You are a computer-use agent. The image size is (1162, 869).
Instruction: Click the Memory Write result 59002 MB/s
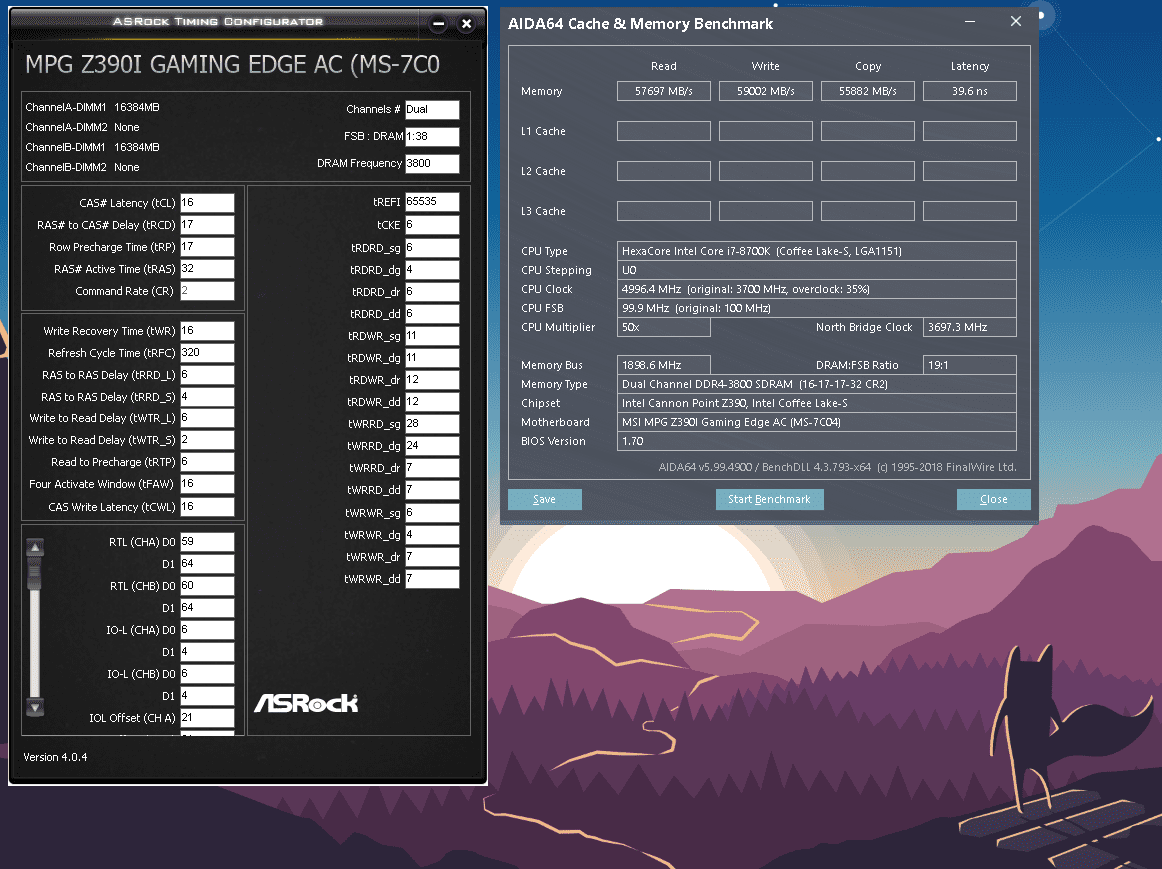(766, 91)
